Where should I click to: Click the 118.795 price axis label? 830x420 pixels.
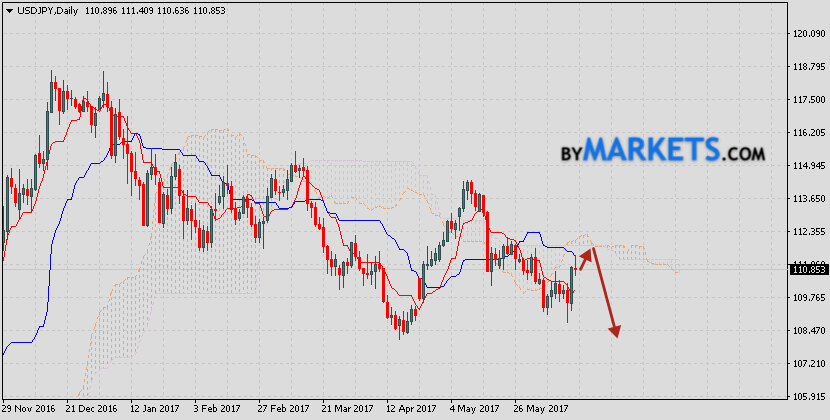click(x=808, y=67)
